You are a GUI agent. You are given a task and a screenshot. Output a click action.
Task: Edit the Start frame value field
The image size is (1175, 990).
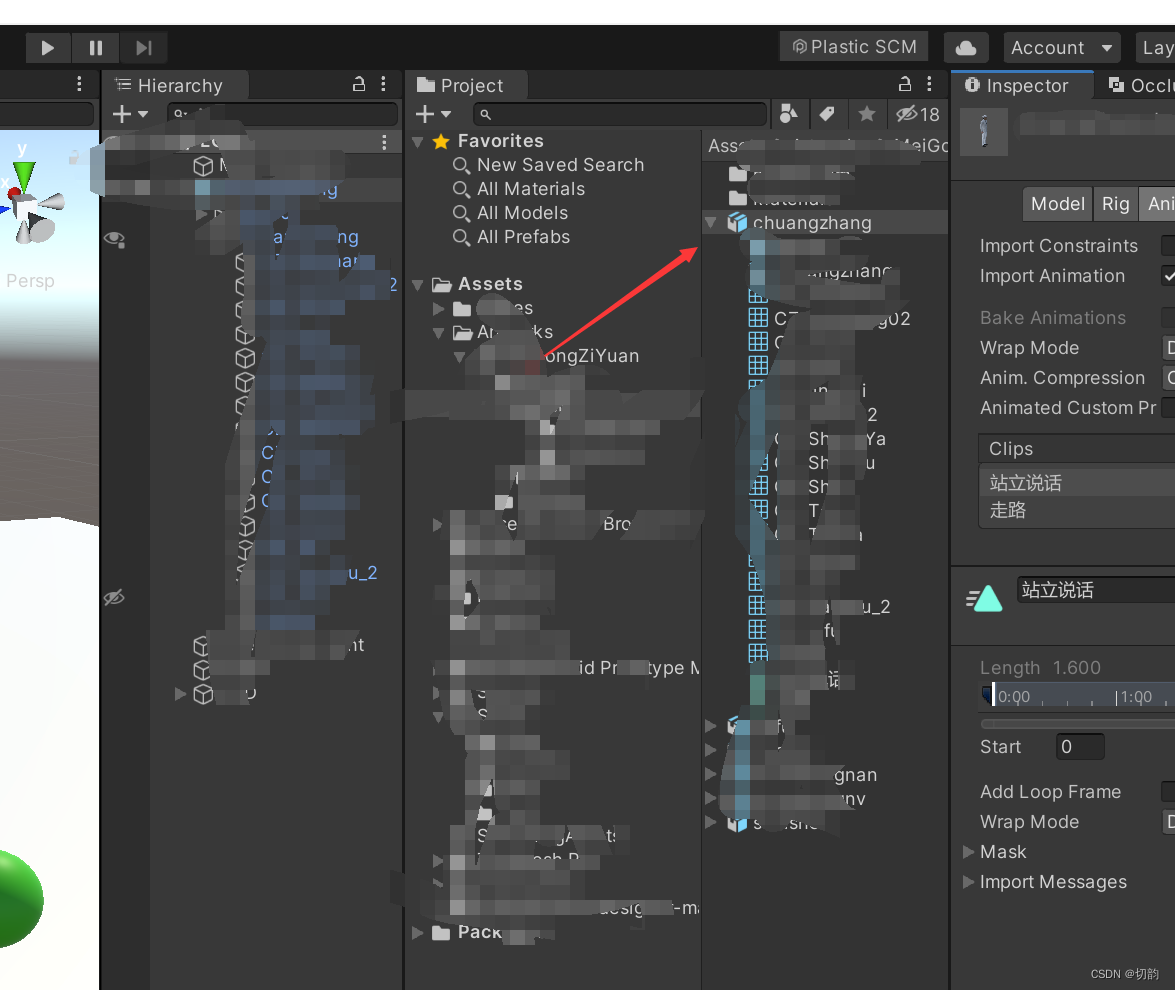(1080, 746)
